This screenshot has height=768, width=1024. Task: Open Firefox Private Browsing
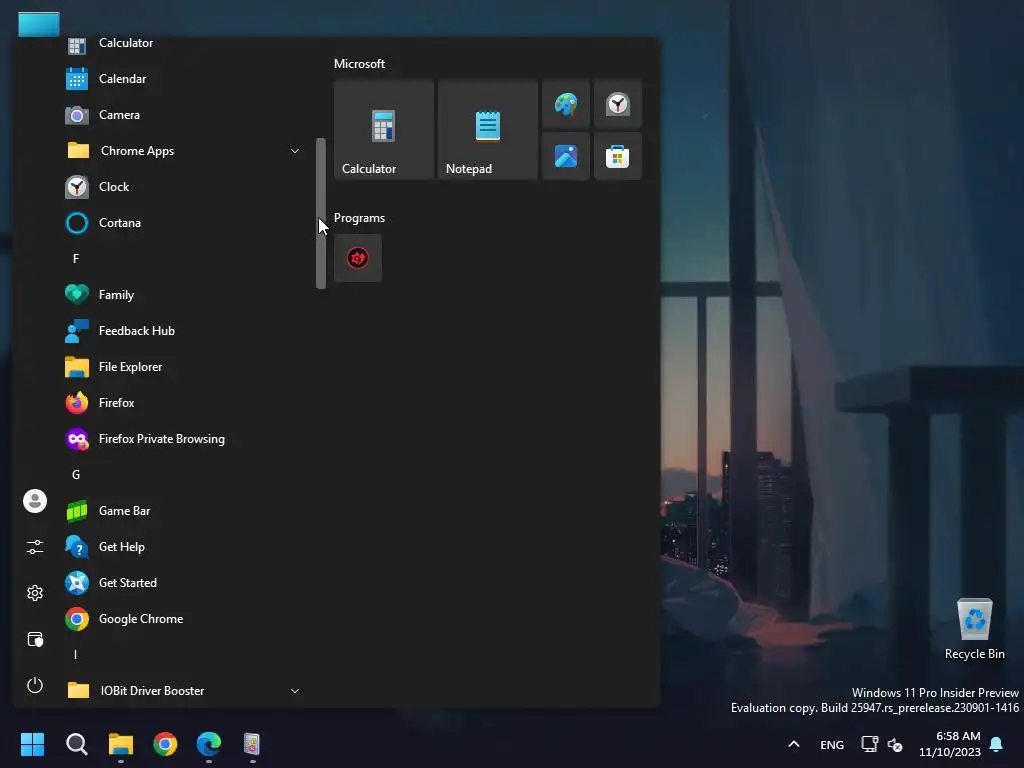pyautogui.click(x=184, y=439)
